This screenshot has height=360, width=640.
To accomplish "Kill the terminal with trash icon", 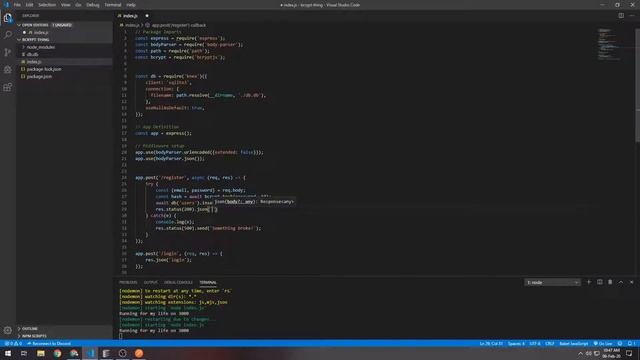I will tap(610, 282).
